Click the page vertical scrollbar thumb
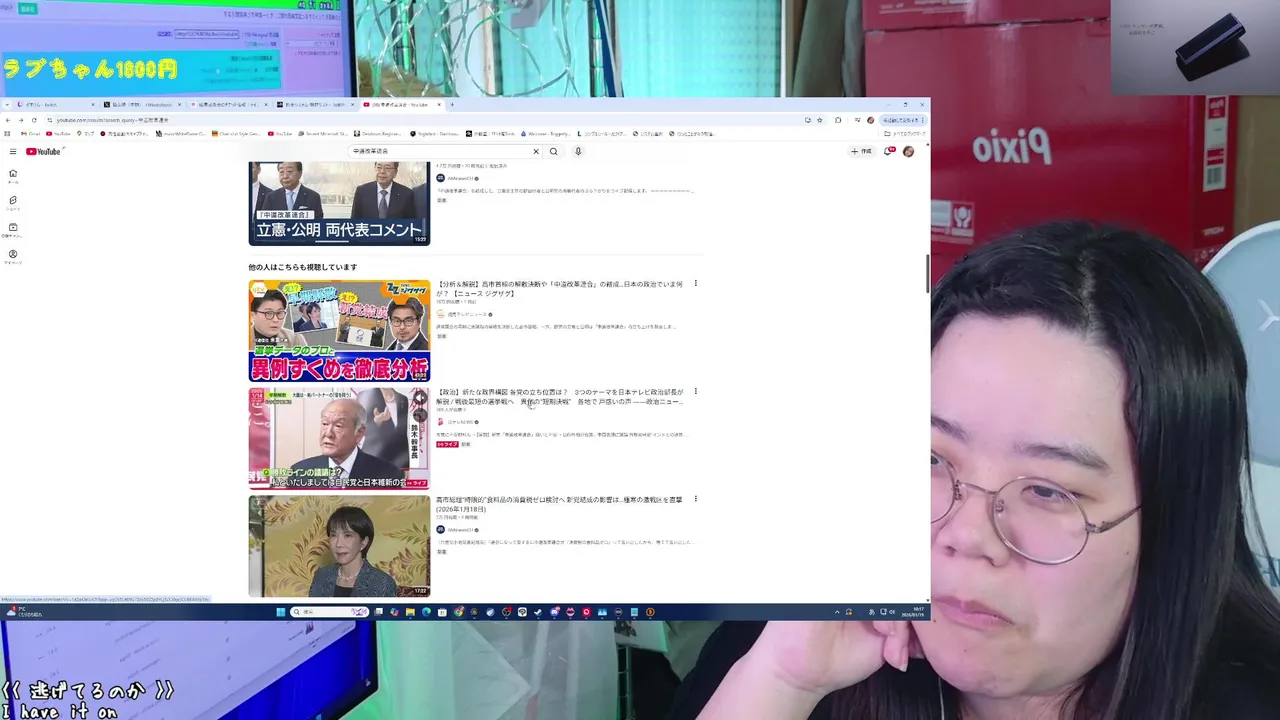 [x=928, y=274]
